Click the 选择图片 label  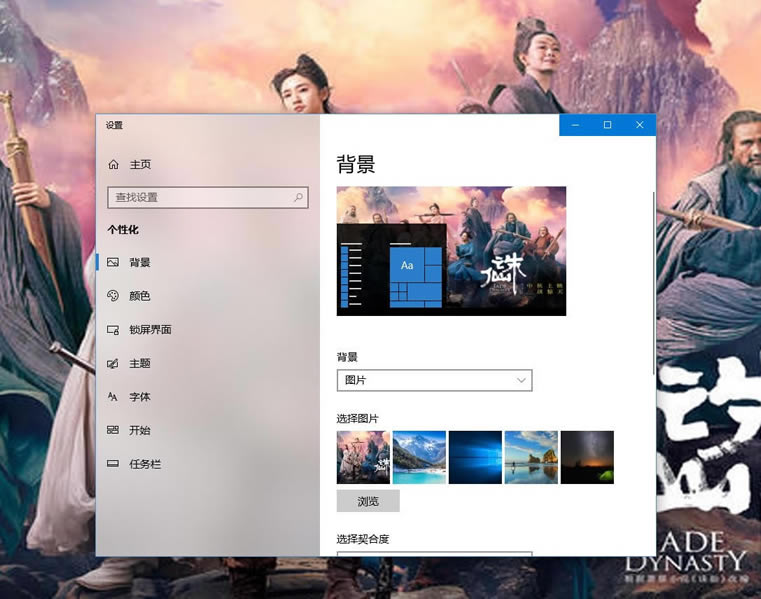tap(358, 418)
